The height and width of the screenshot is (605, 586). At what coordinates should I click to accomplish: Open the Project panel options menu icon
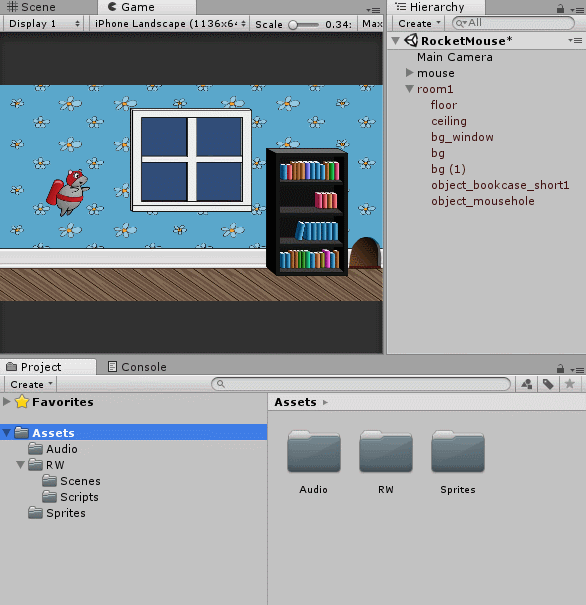[x=578, y=370]
